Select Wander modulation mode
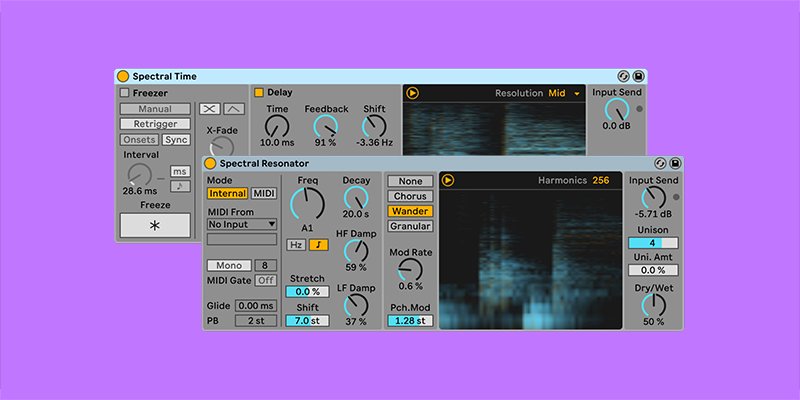This screenshot has width=800, height=400. pos(410,211)
